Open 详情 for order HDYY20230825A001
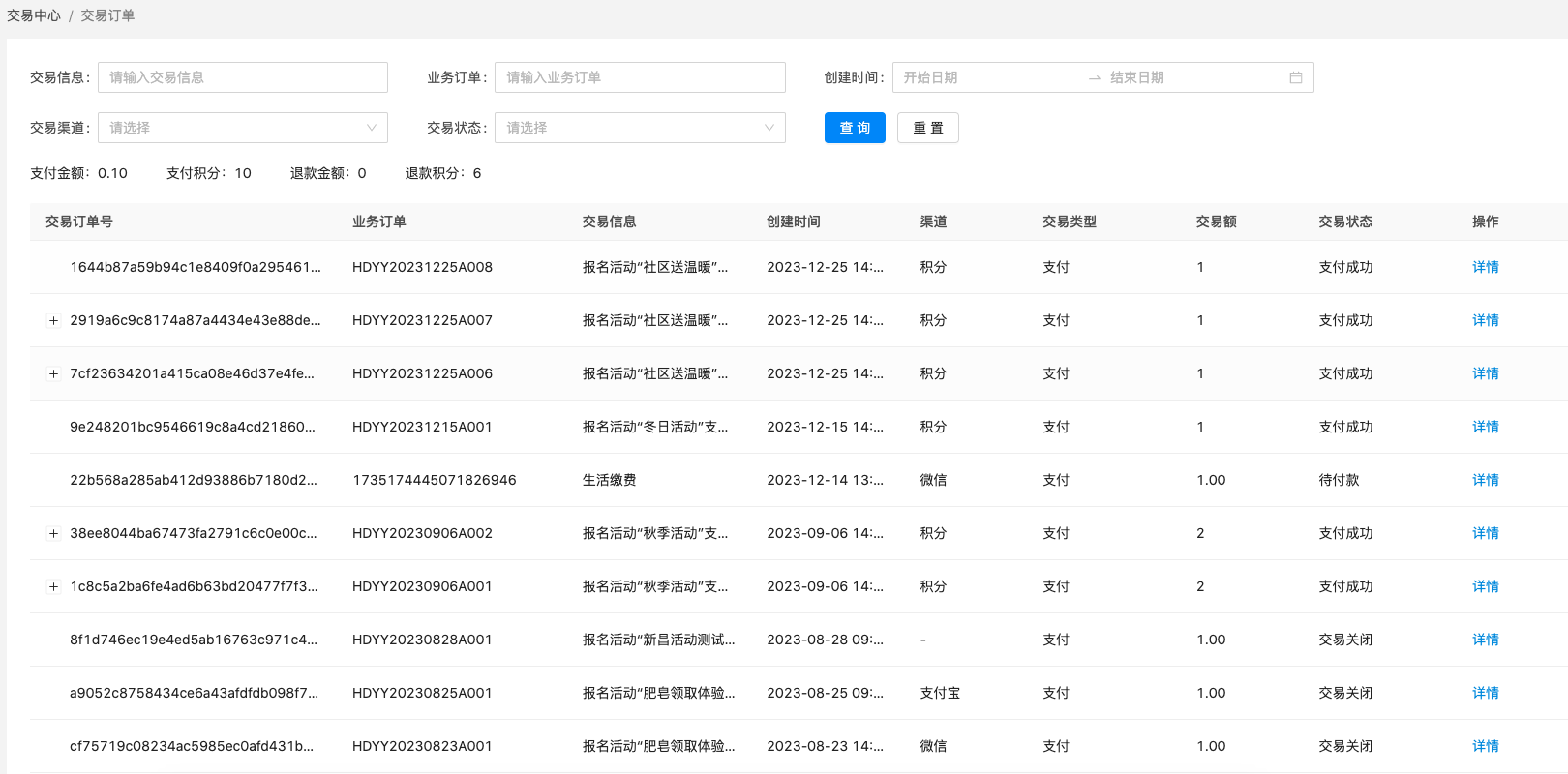Screen dimensions: 1568x774 1485,693
